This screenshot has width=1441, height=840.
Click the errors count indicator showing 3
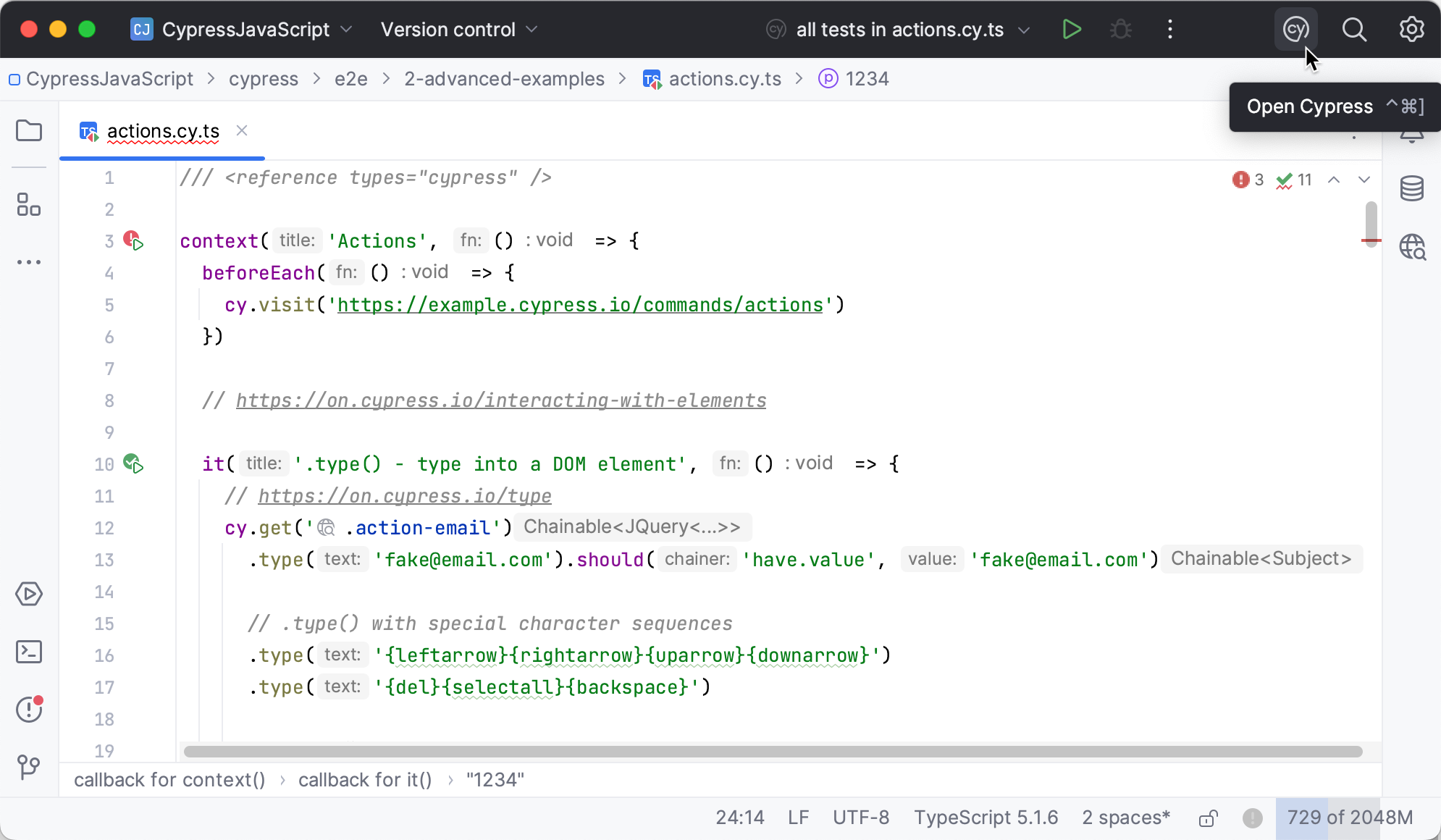(1248, 180)
